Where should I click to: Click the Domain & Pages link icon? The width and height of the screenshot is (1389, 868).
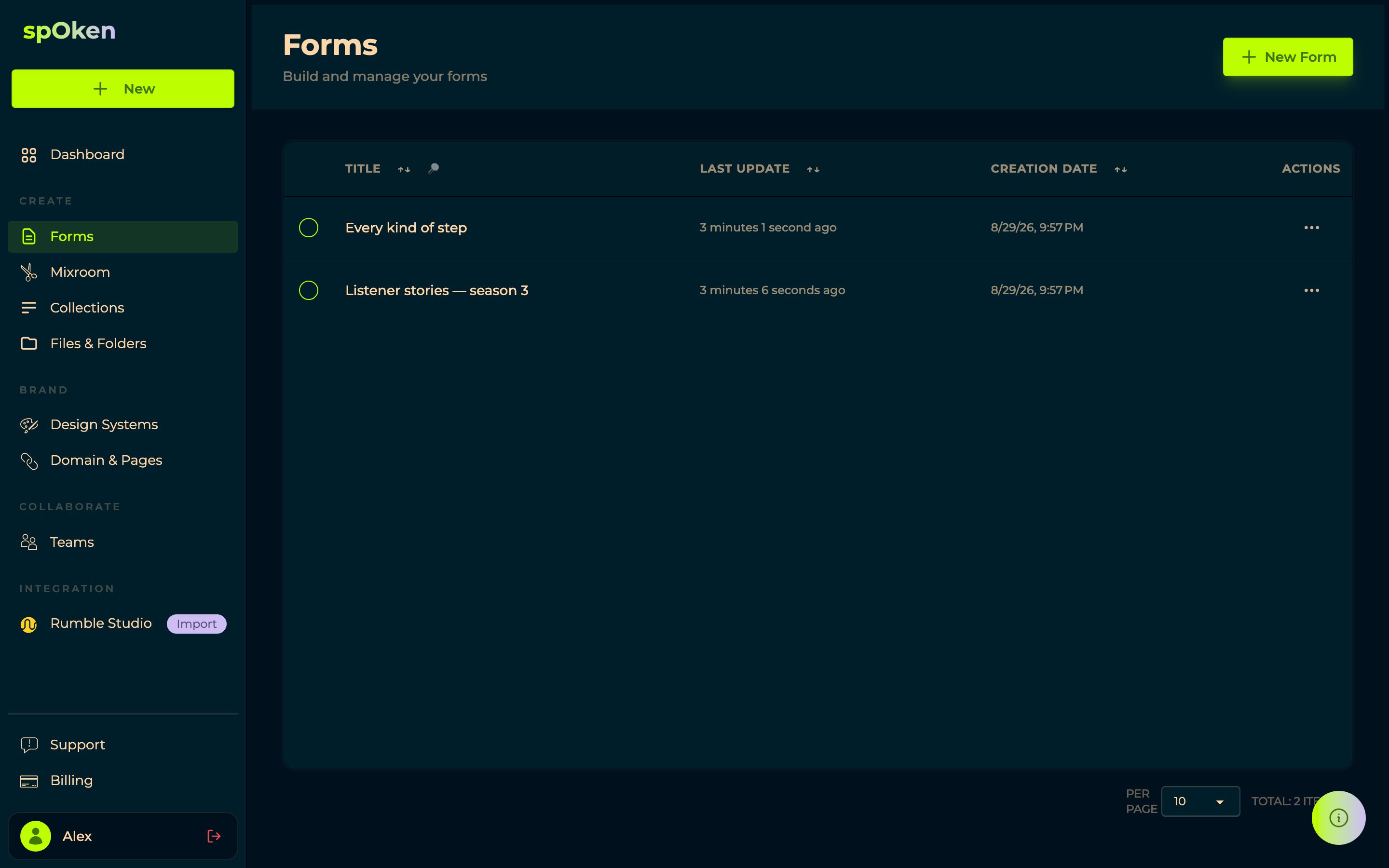coord(29,461)
